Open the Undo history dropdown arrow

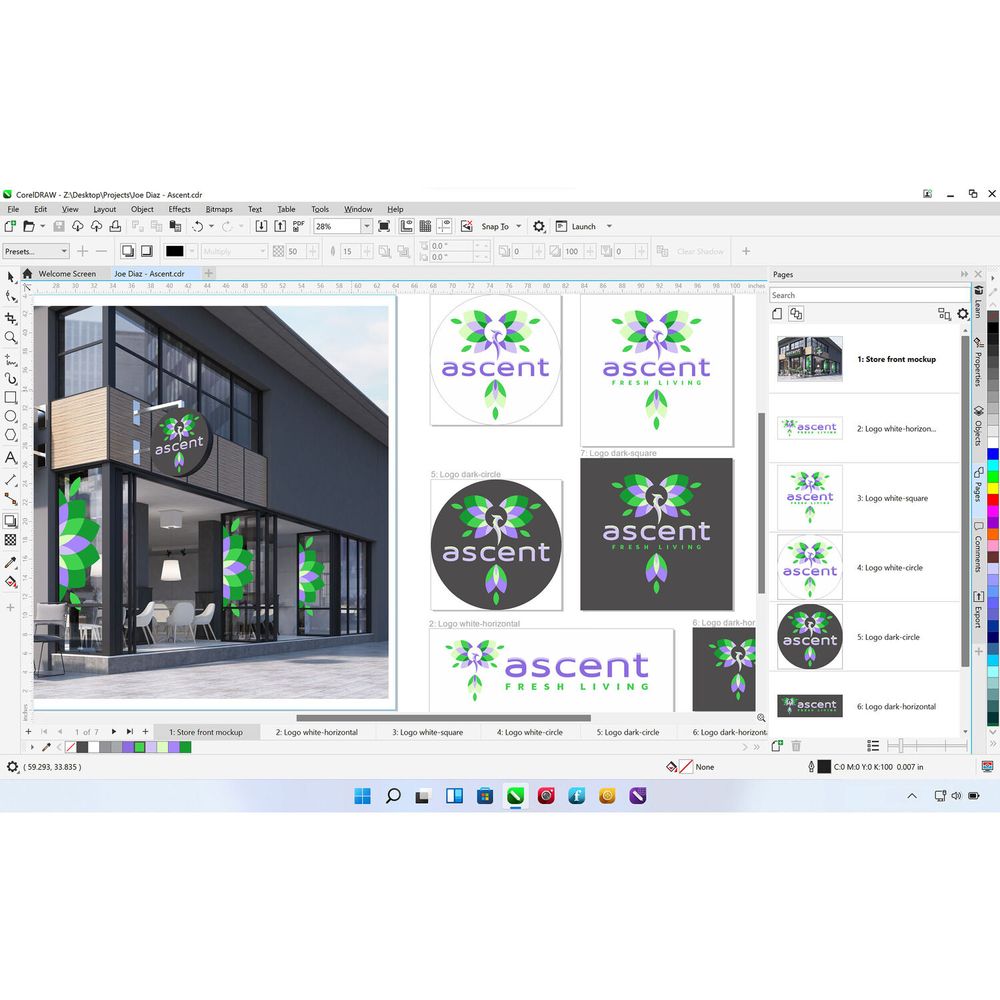(x=211, y=226)
